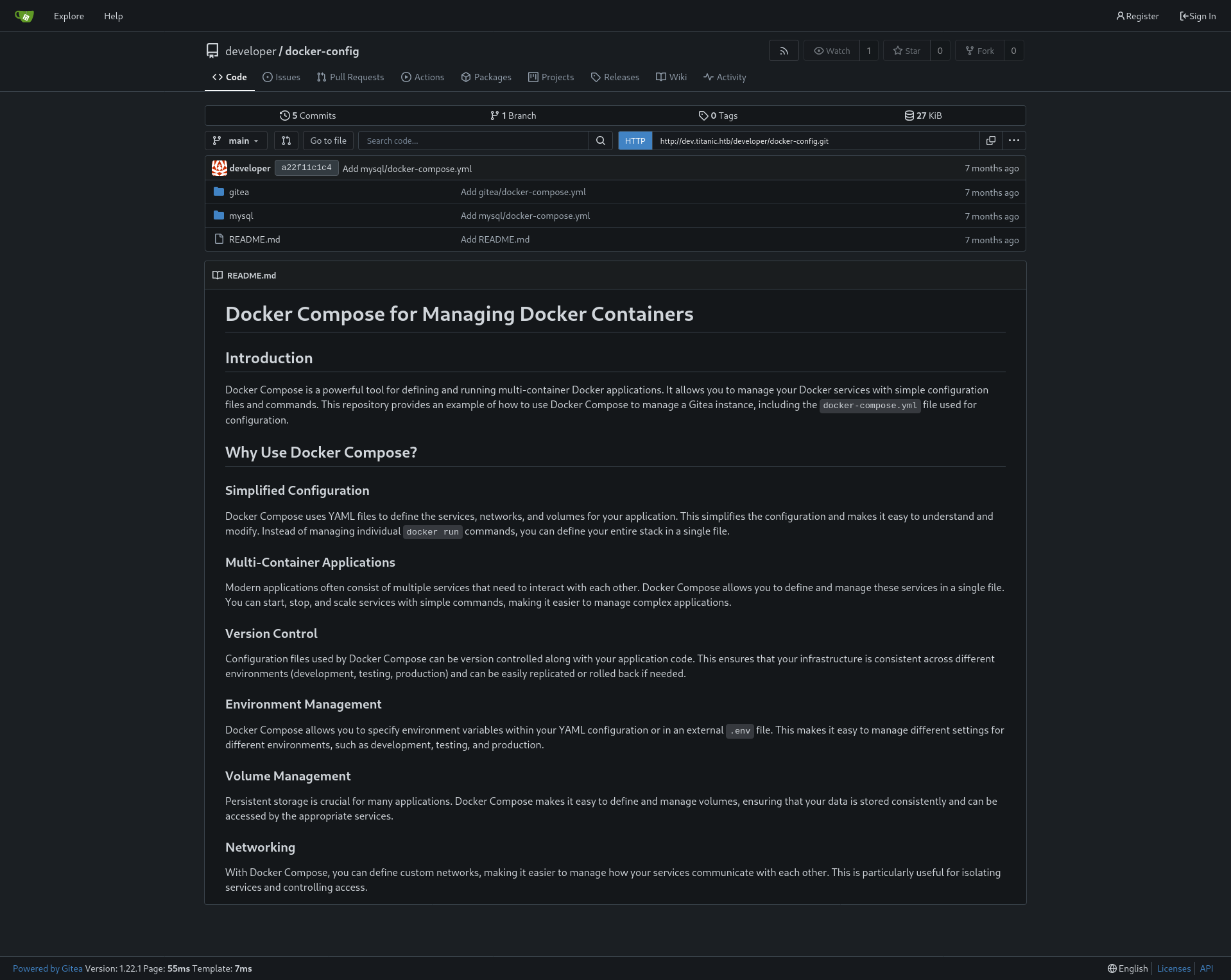This screenshot has height=980, width=1231.
Task: Click the forks count 0
Action: click(1013, 51)
